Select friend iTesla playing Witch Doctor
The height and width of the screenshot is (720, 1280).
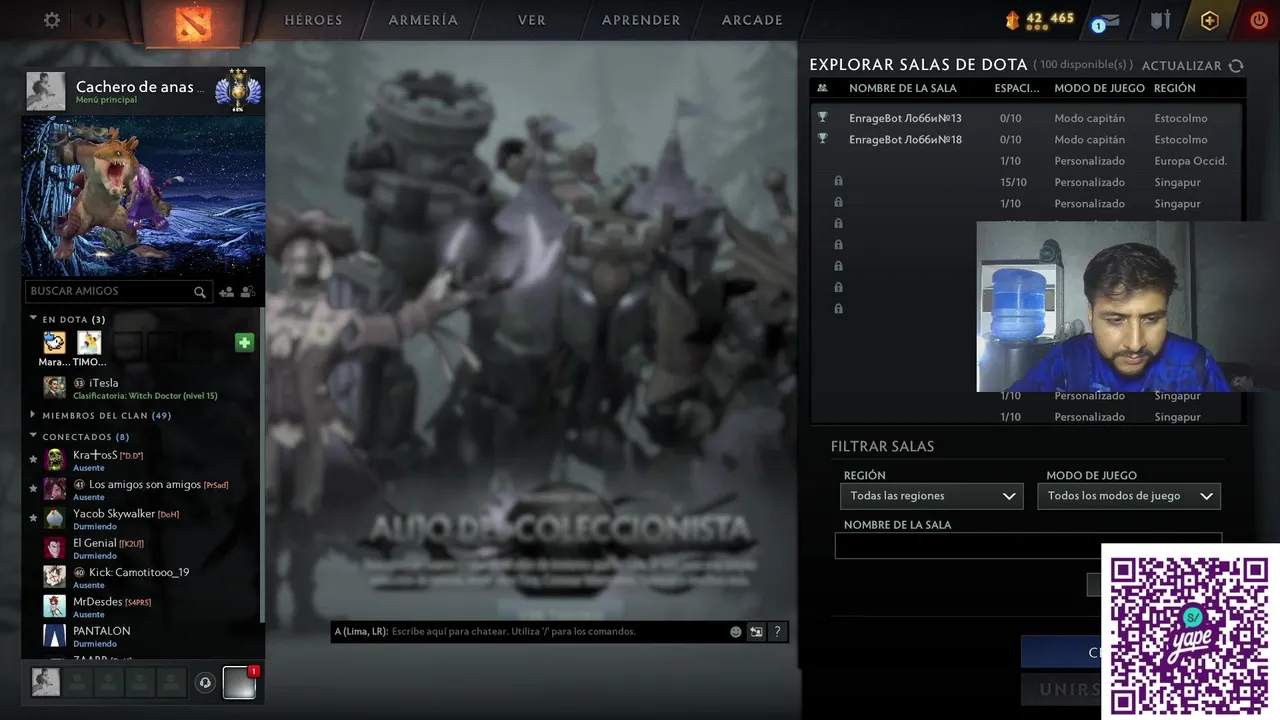click(145, 388)
